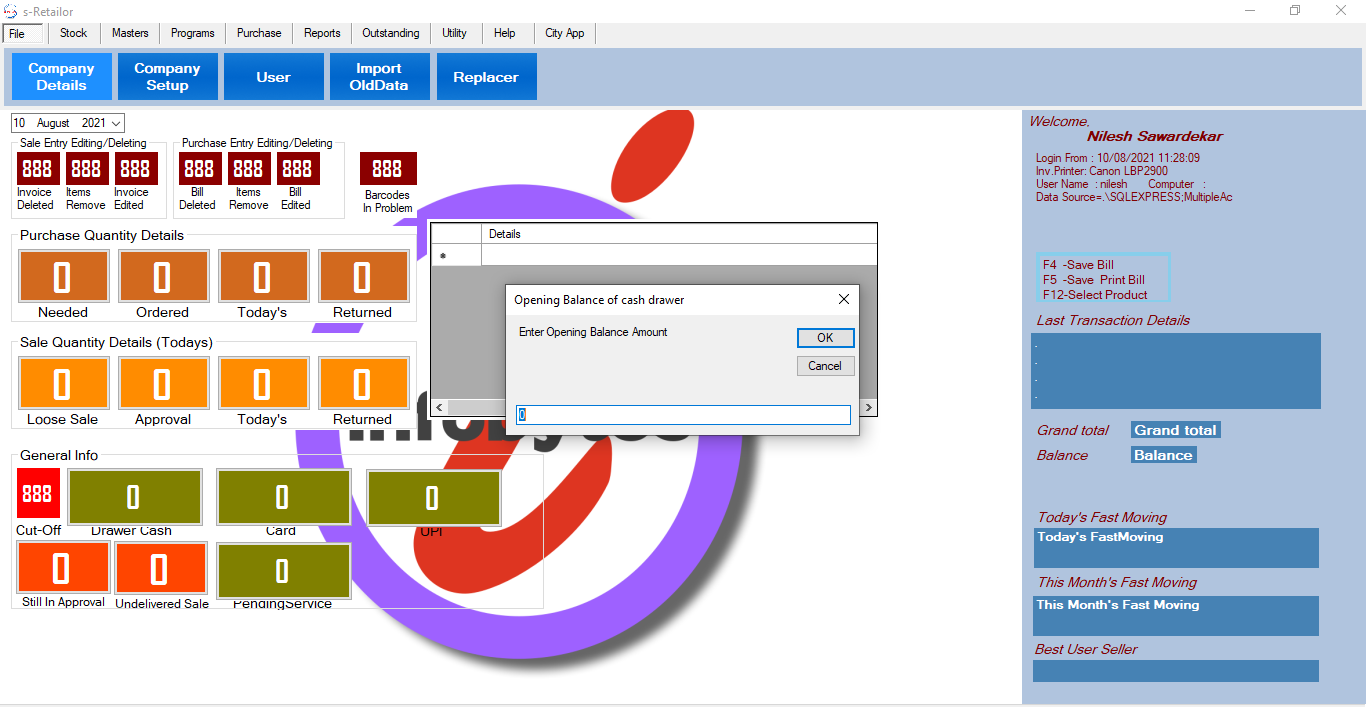Expand the date picker dropdown
The width and height of the screenshot is (1366, 707).
117,123
